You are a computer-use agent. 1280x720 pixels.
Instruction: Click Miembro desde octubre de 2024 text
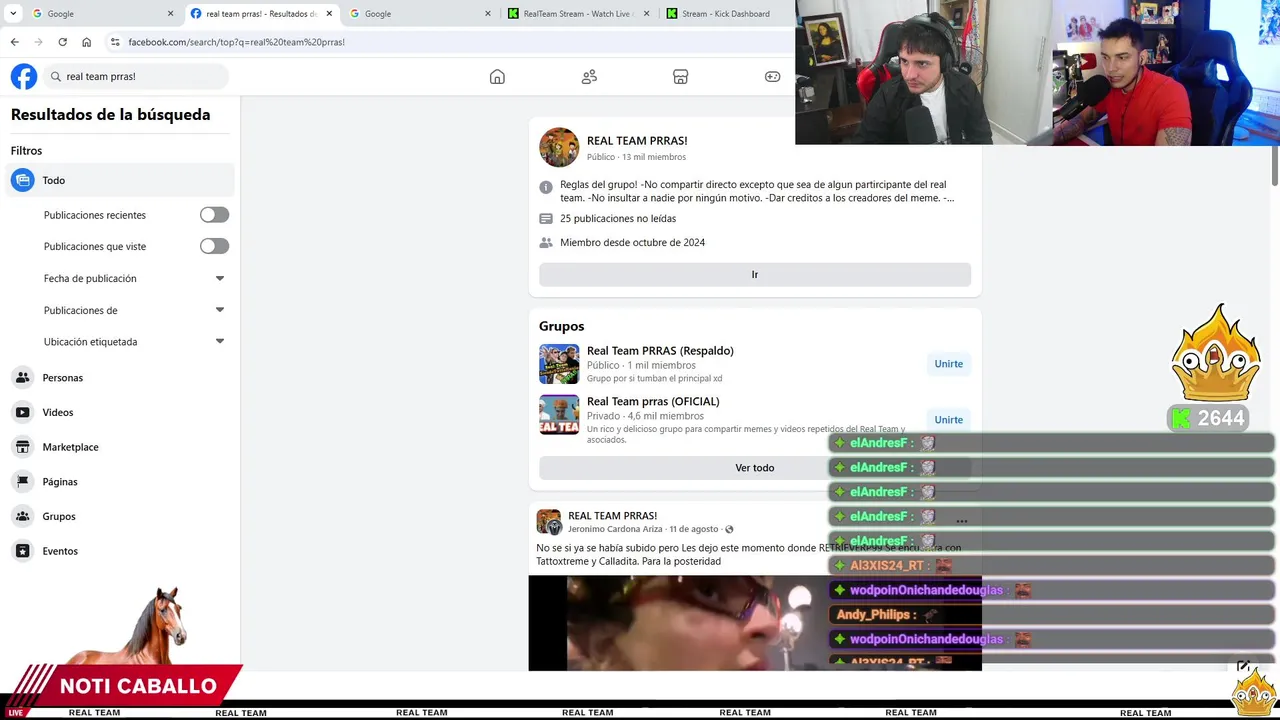(x=632, y=243)
